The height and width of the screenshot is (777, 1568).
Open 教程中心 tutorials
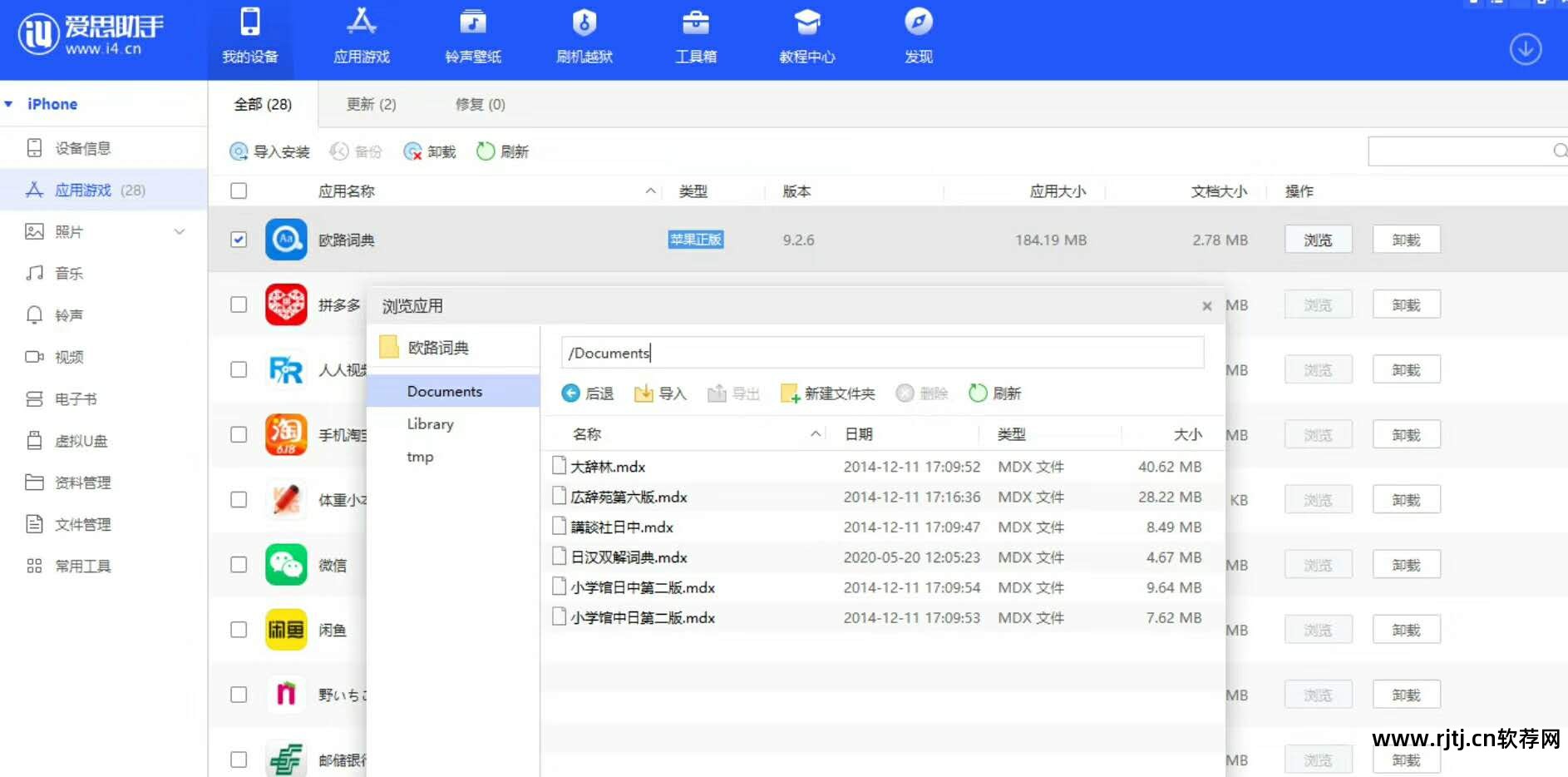pos(807,37)
